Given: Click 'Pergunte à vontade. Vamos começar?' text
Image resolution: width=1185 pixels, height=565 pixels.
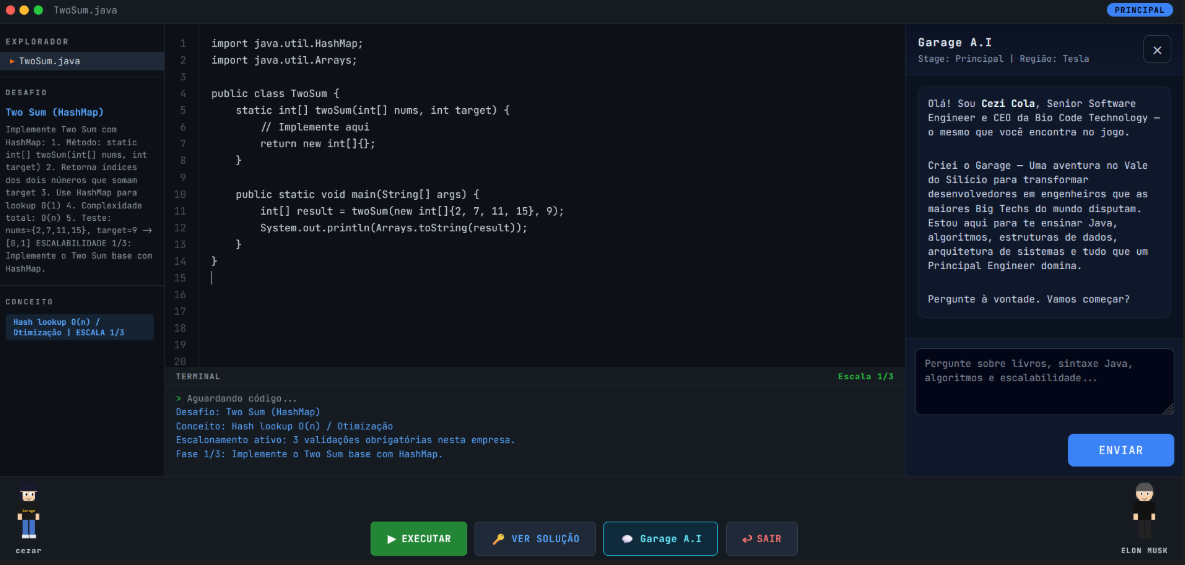Looking at the screenshot, I should coord(1029,298).
